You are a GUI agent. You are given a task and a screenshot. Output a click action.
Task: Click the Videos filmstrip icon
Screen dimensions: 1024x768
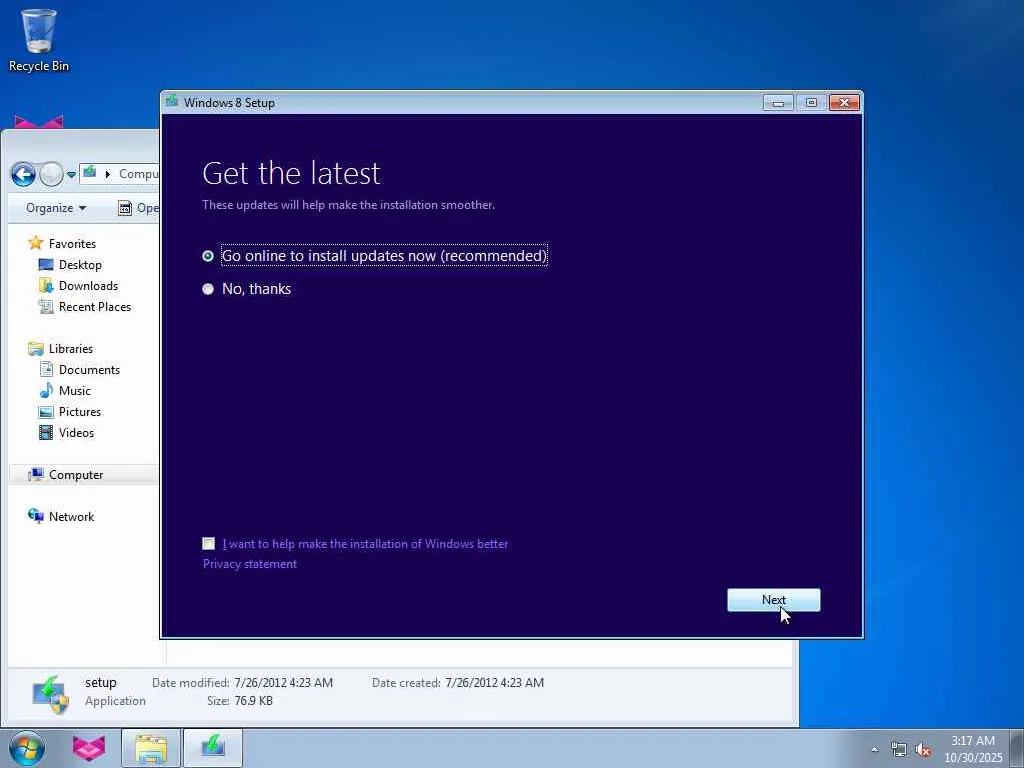click(46, 432)
